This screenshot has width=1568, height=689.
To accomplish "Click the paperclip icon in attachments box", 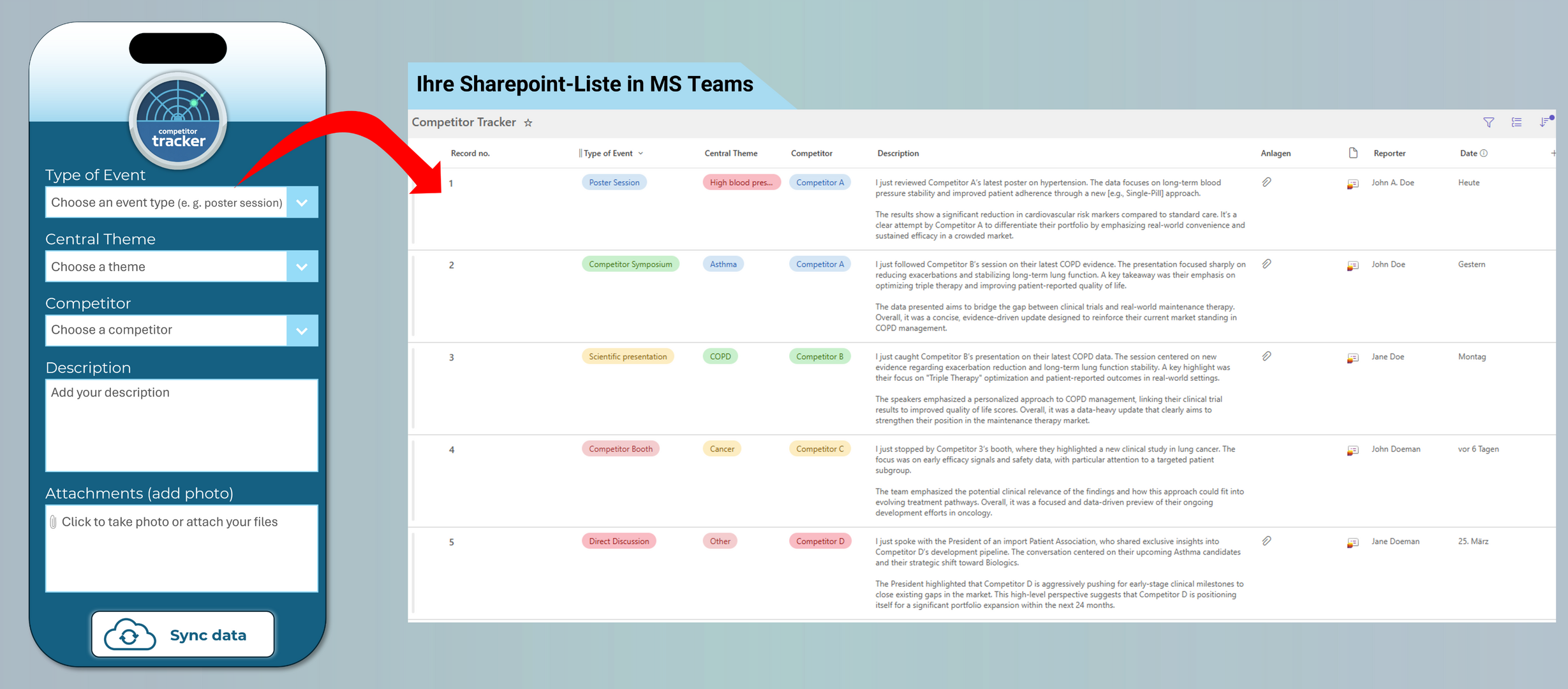I will 53,522.
